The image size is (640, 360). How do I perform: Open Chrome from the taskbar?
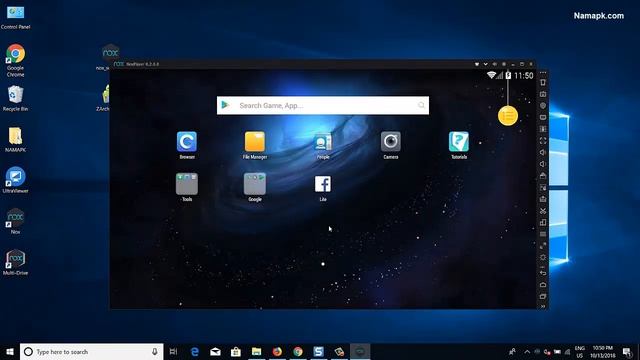coord(298,351)
